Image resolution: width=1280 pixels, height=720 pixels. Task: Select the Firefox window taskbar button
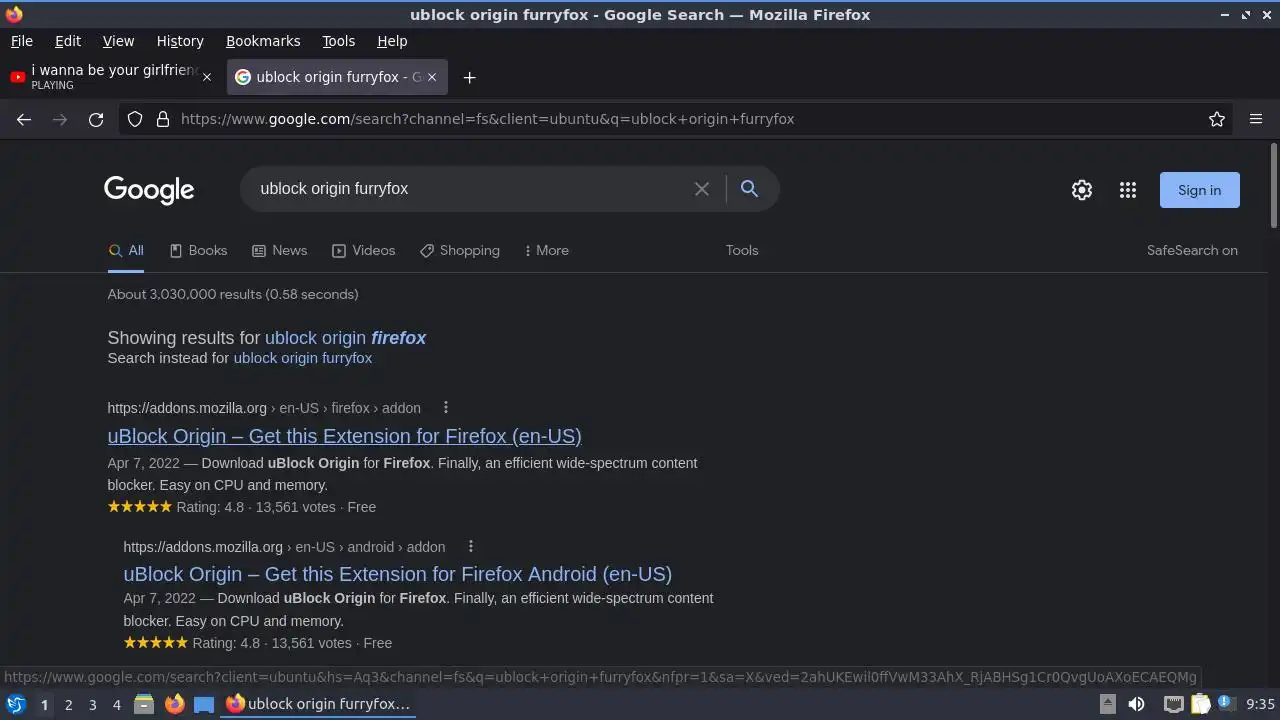[x=320, y=704]
